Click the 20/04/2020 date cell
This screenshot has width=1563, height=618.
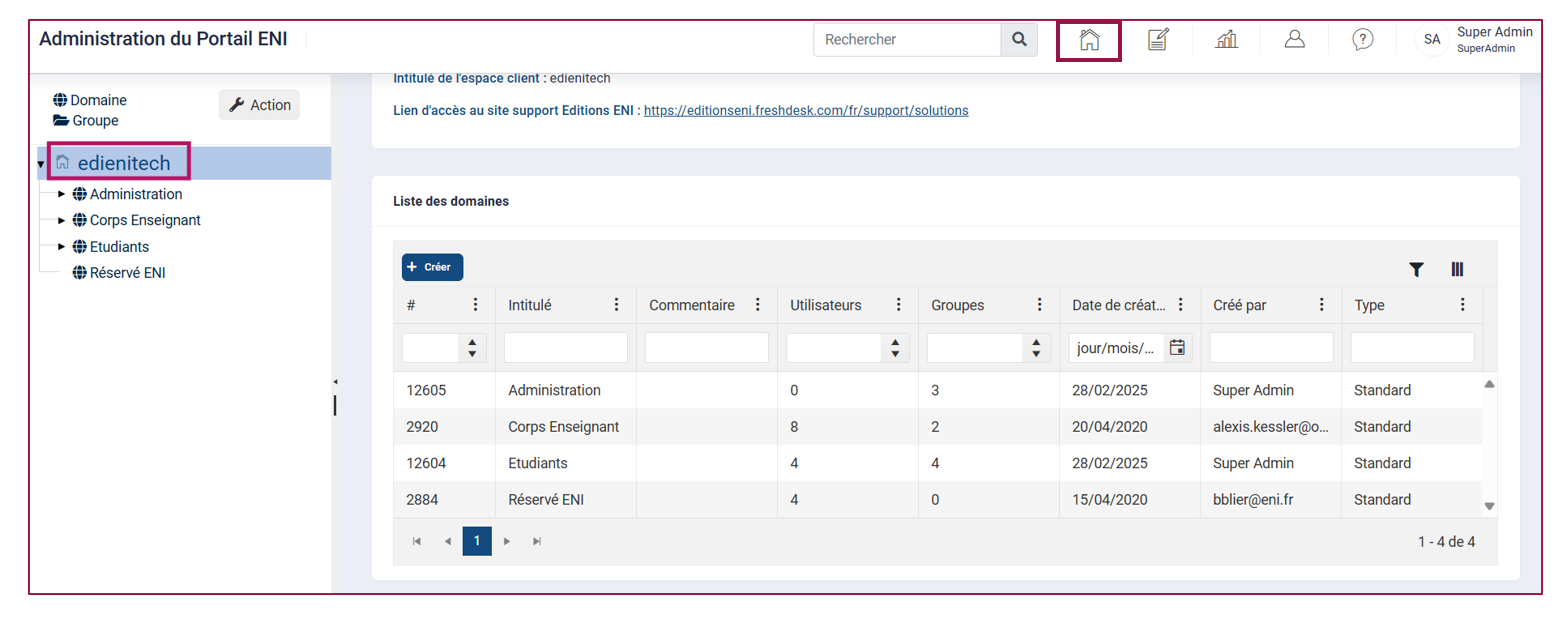(1130, 427)
